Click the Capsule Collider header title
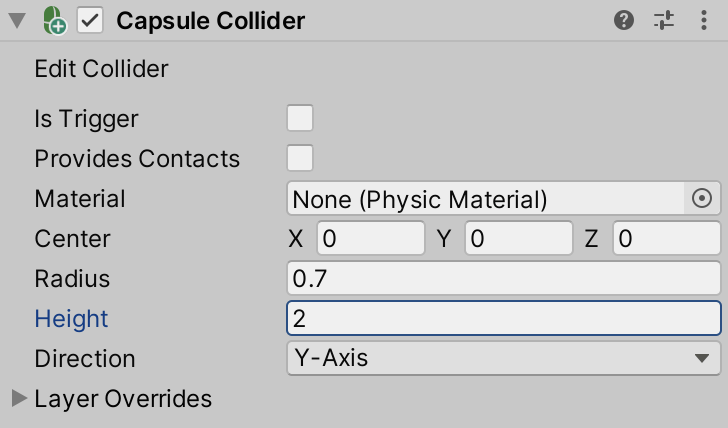 pyautogui.click(x=211, y=21)
